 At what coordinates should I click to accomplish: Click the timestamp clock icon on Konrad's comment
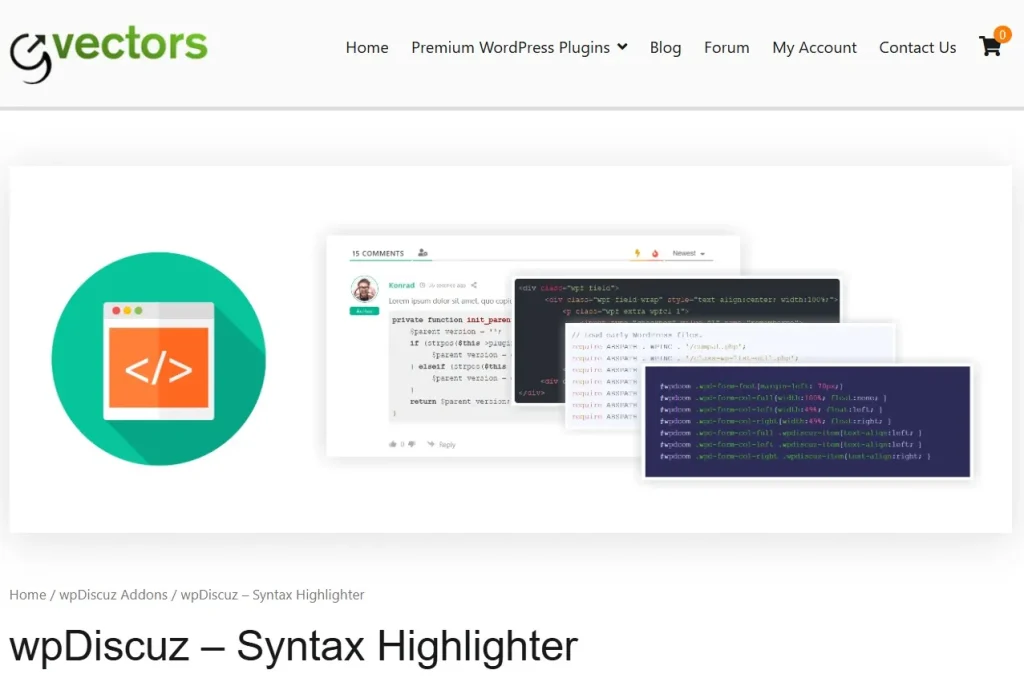(x=422, y=285)
